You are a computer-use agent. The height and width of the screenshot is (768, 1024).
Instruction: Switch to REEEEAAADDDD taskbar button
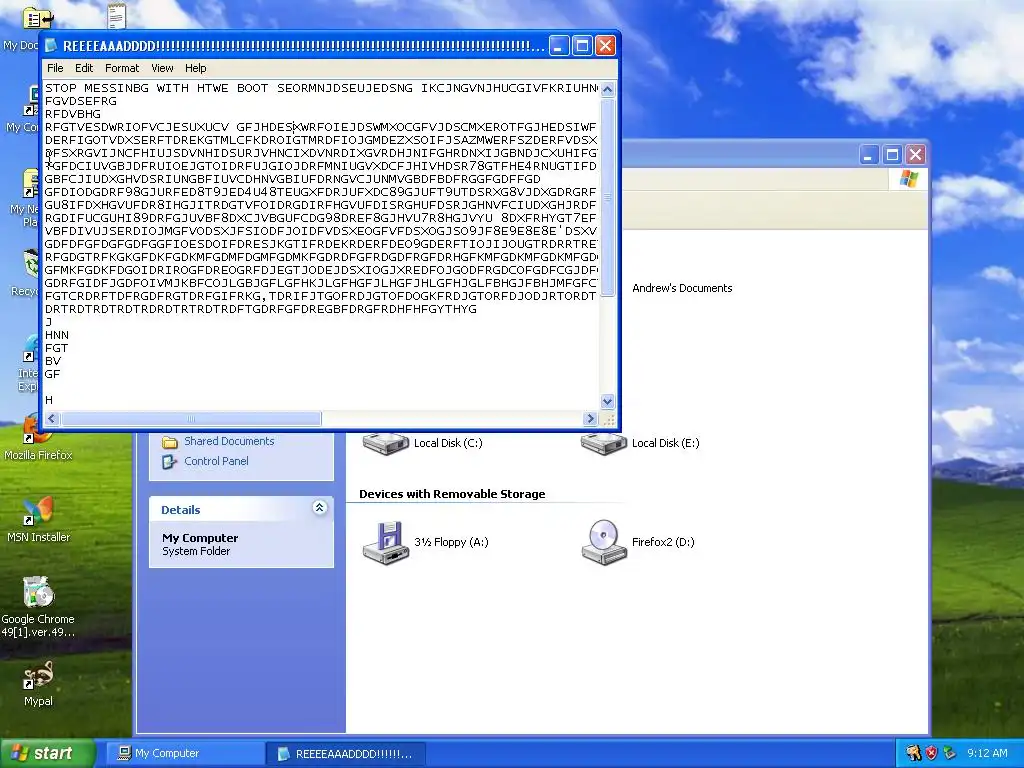(x=346, y=753)
